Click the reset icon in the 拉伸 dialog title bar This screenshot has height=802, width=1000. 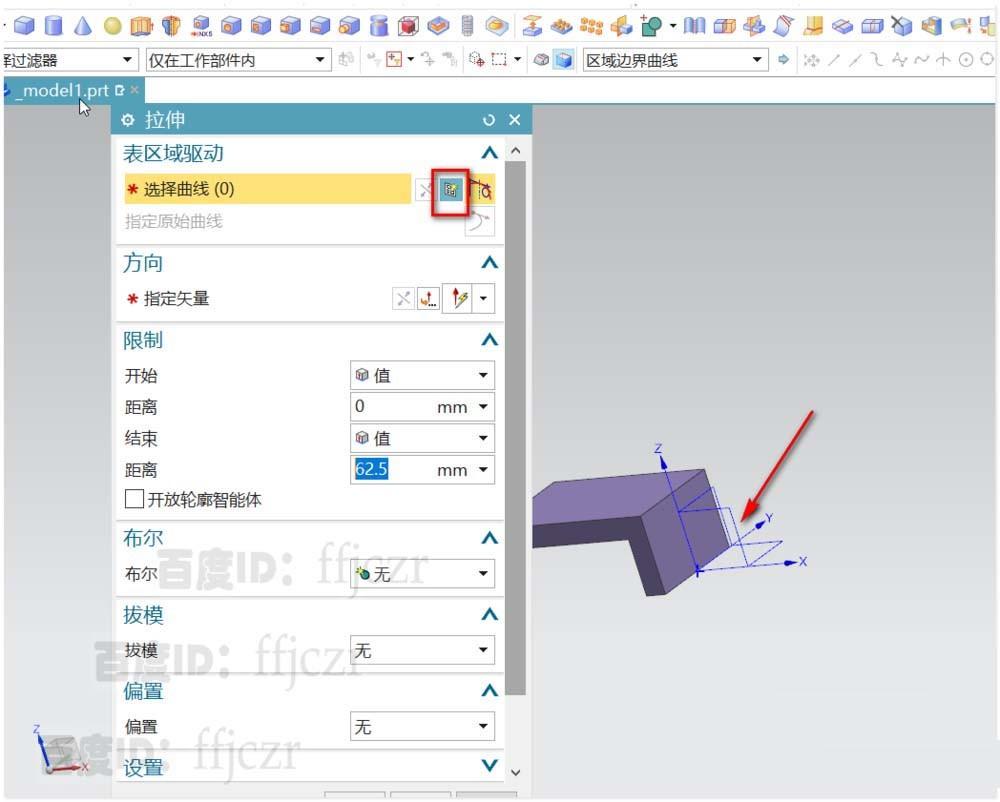click(489, 120)
